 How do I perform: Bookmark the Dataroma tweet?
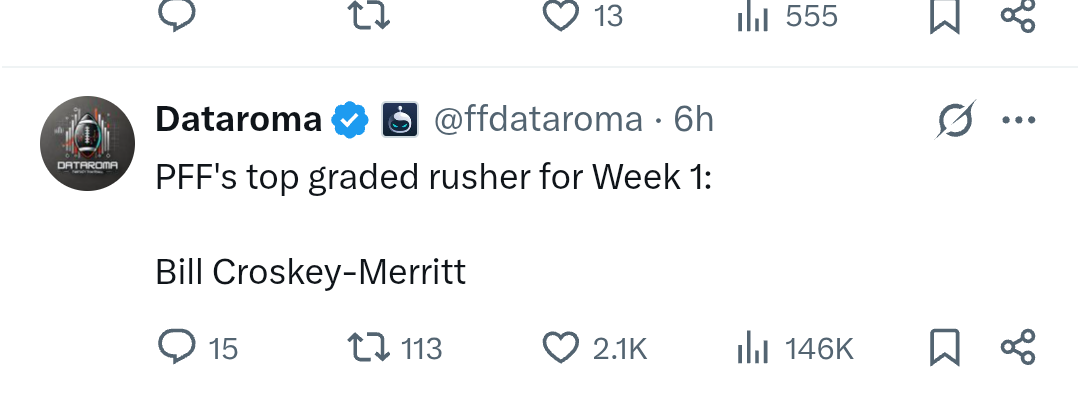[x=944, y=347]
